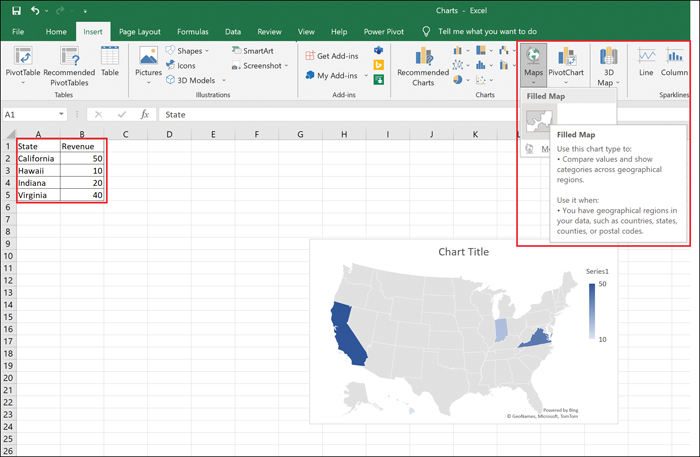700x457 pixels.
Task: Select the cell containing Virginia
Action: coord(38,195)
